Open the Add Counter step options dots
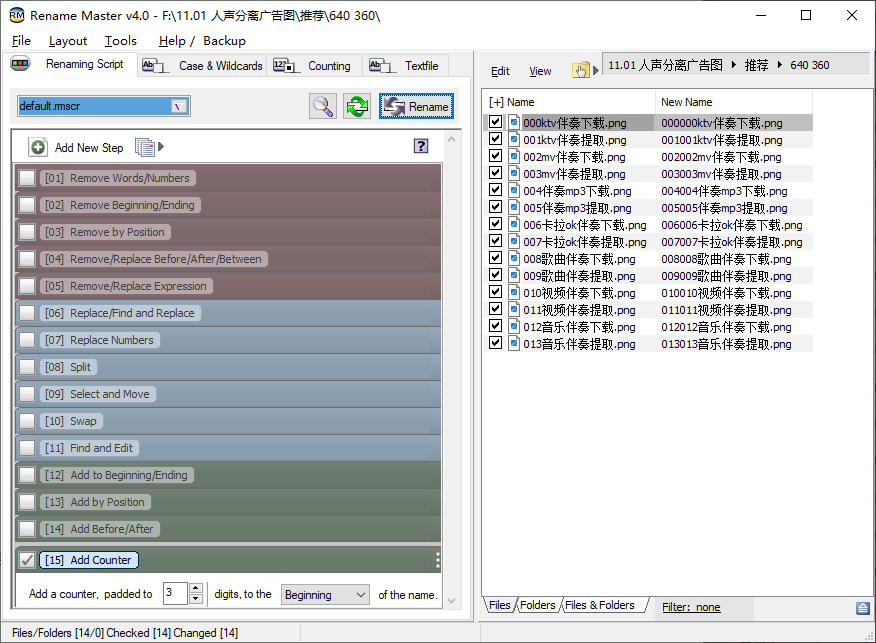Viewport: 876px width, 643px height. click(x=437, y=560)
